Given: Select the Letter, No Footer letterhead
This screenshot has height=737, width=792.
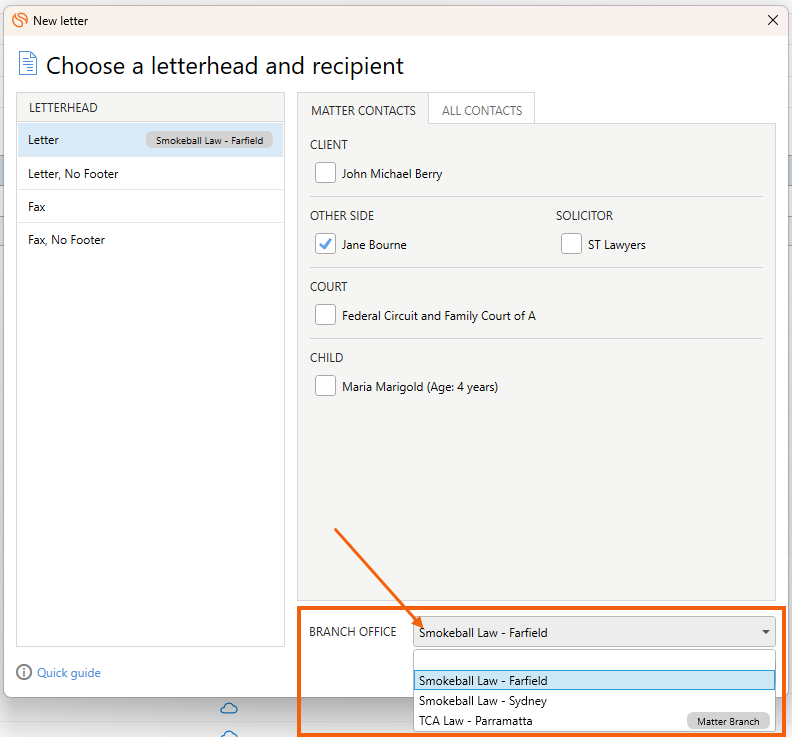Looking at the screenshot, I should pyautogui.click(x=150, y=174).
